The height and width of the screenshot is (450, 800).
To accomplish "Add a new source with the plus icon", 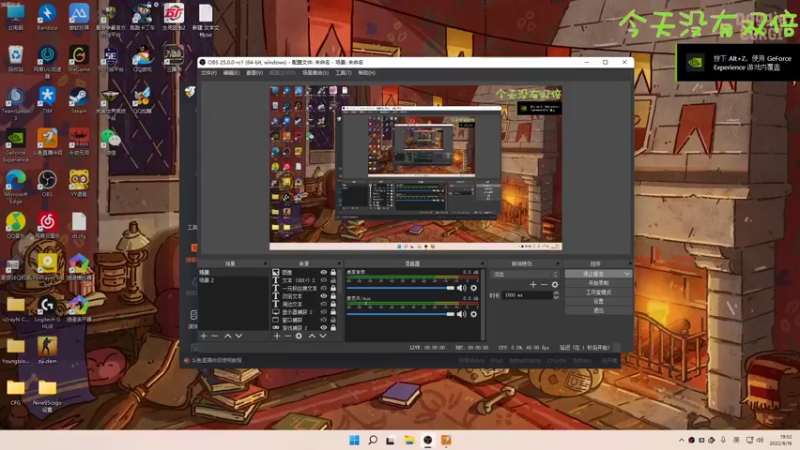I will pos(277,336).
